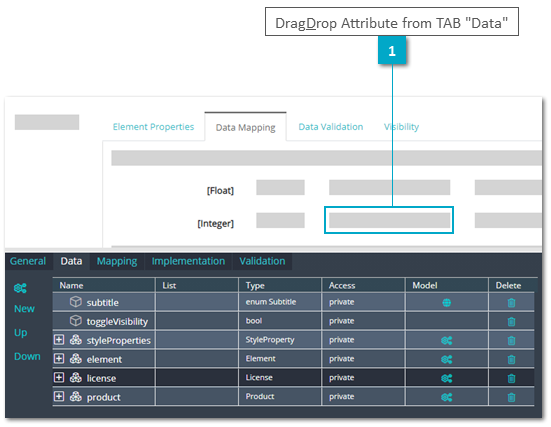This screenshot has width=551, height=427.
Task: Go to the Validation tab
Action: pyautogui.click(x=262, y=261)
